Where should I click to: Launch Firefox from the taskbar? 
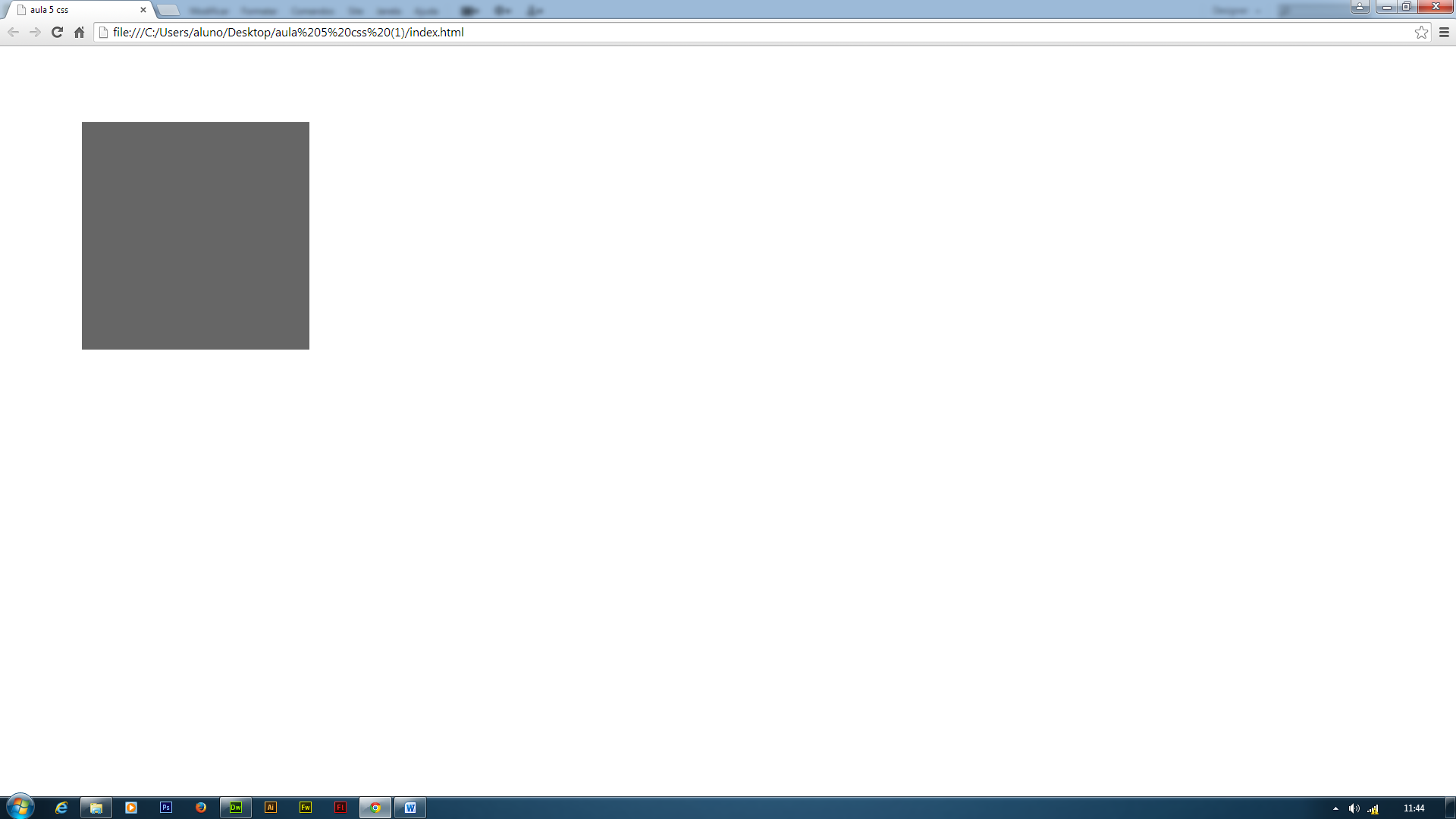point(201,808)
